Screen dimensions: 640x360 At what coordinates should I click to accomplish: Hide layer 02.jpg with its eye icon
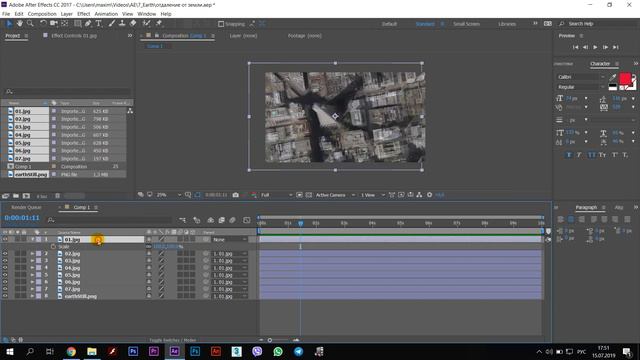pyautogui.click(x=5, y=254)
